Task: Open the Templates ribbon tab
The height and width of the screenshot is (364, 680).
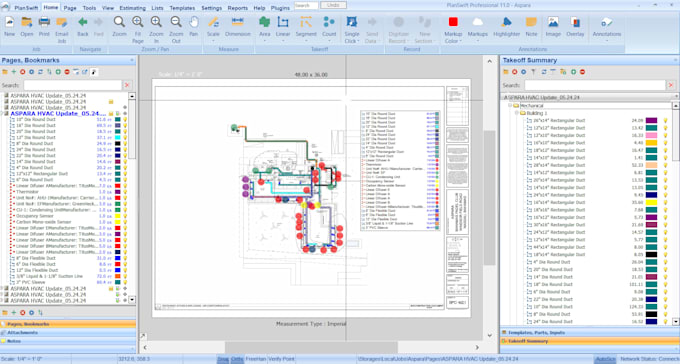Action: (182, 8)
